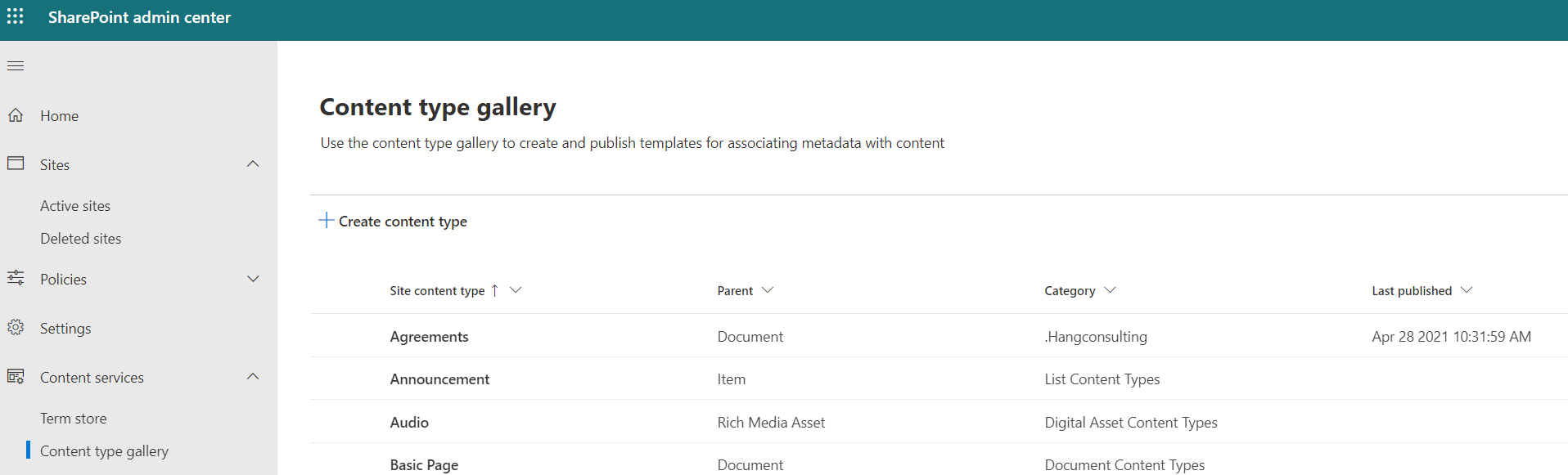This screenshot has height=475, width=1568.
Task: Open the Agreements content type
Action: (429, 336)
